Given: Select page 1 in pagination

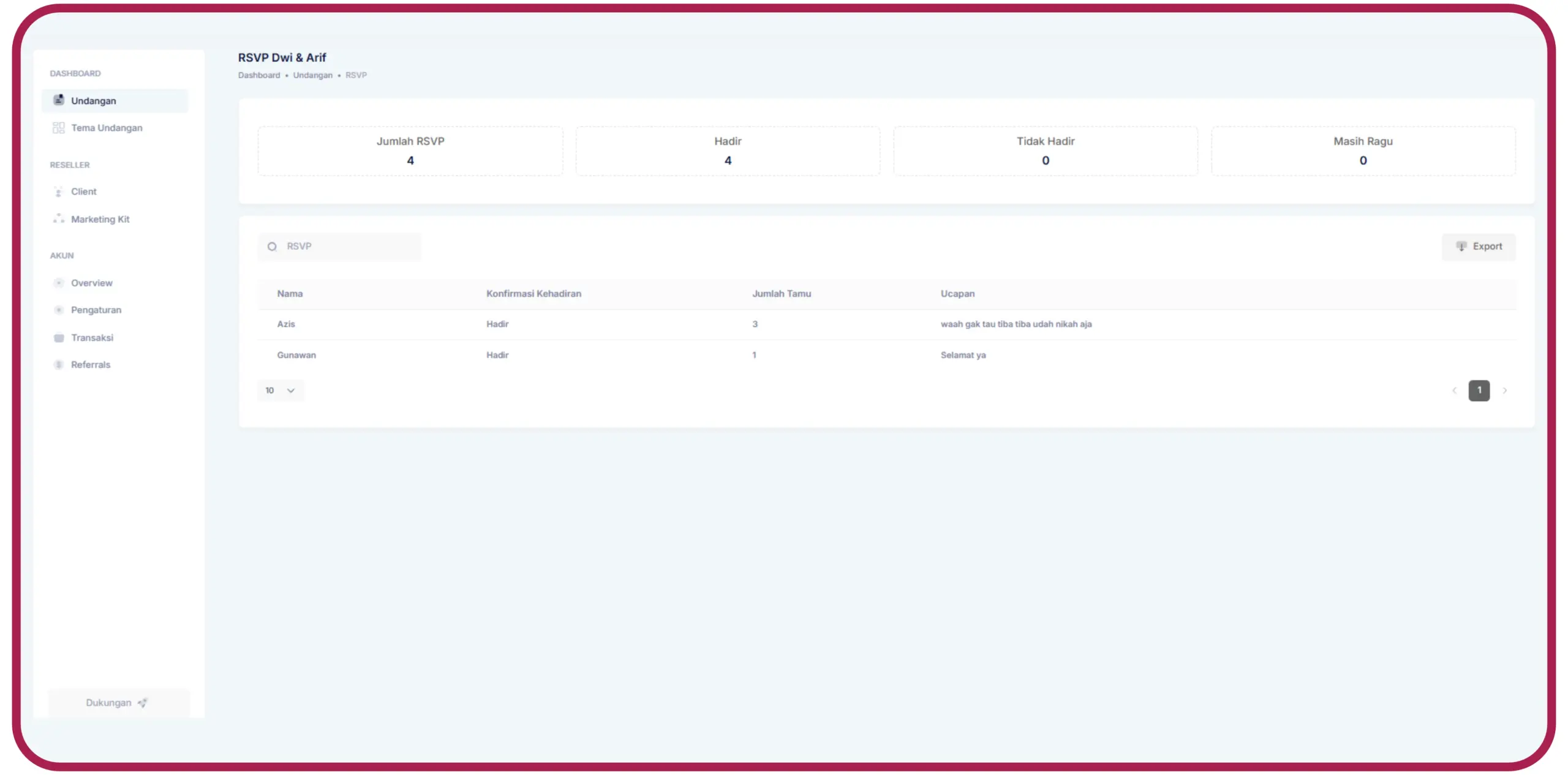Looking at the screenshot, I should (x=1479, y=391).
